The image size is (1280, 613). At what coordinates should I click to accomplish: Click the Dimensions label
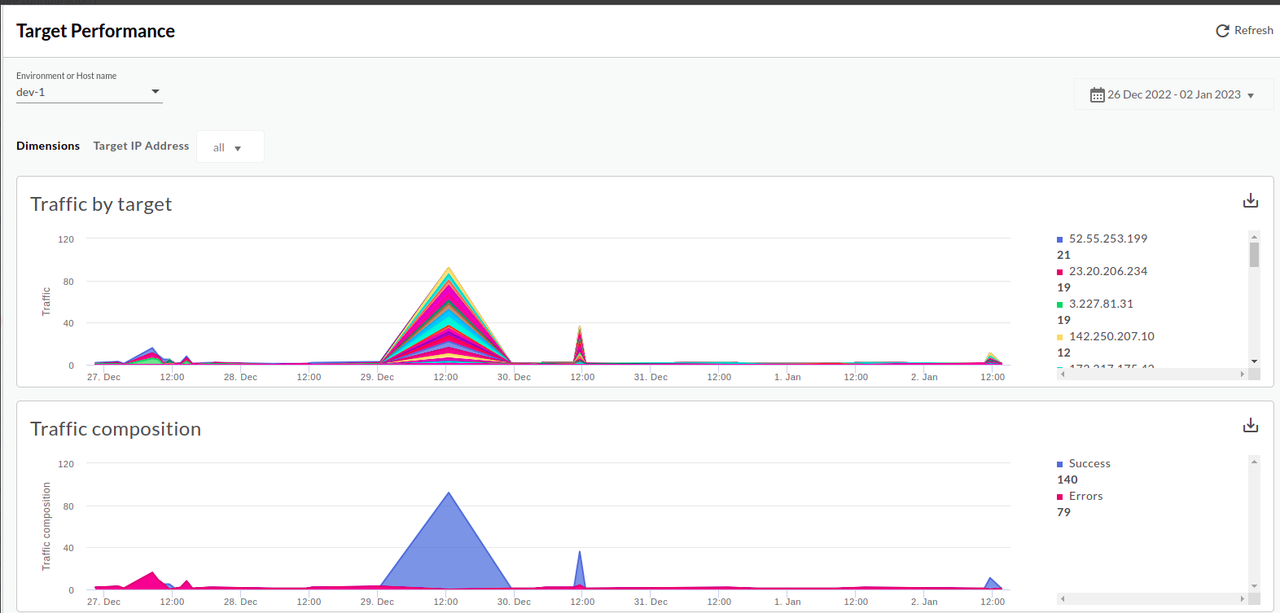[x=48, y=146]
